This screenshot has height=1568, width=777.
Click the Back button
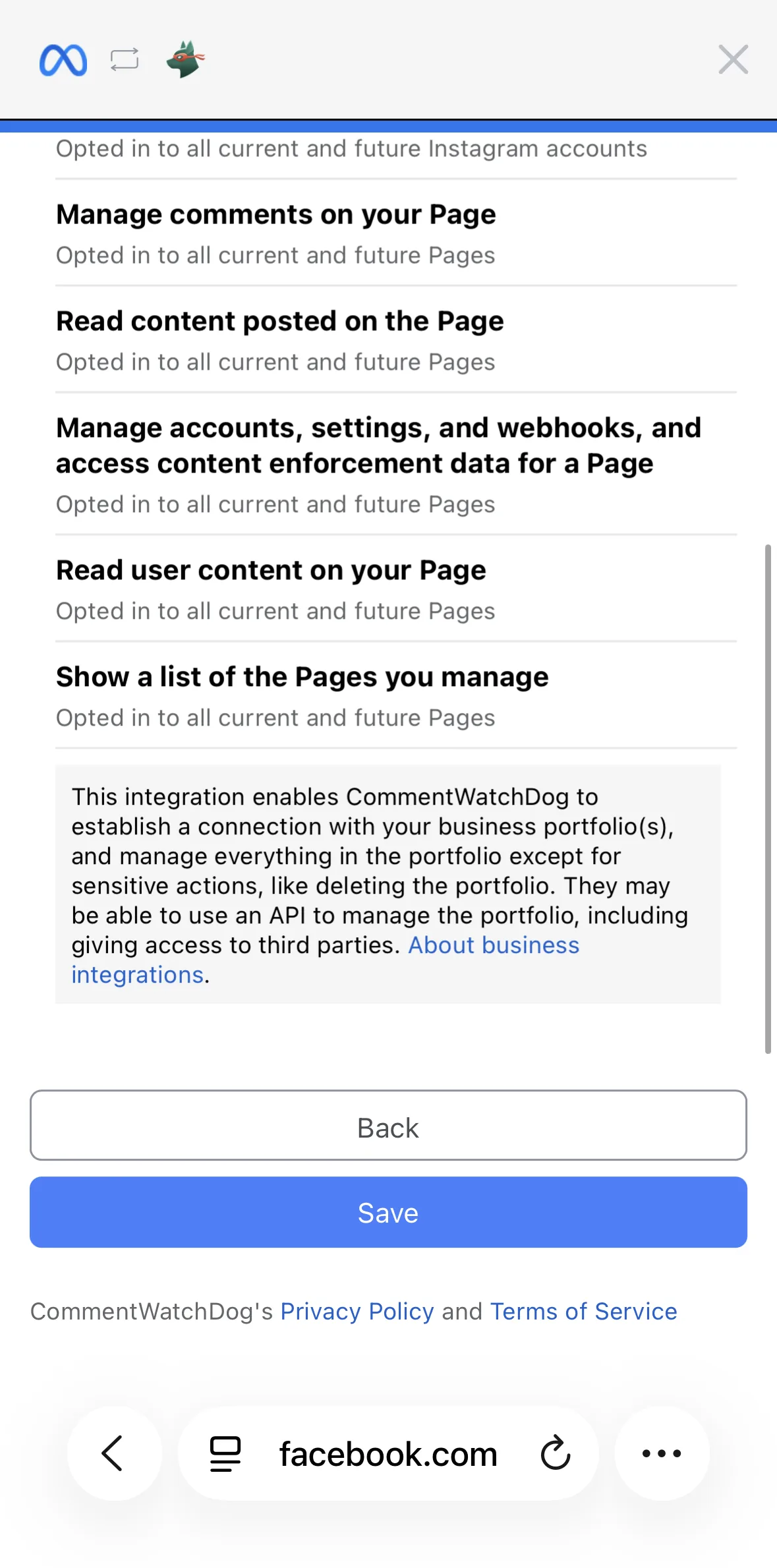point(388,1125)
